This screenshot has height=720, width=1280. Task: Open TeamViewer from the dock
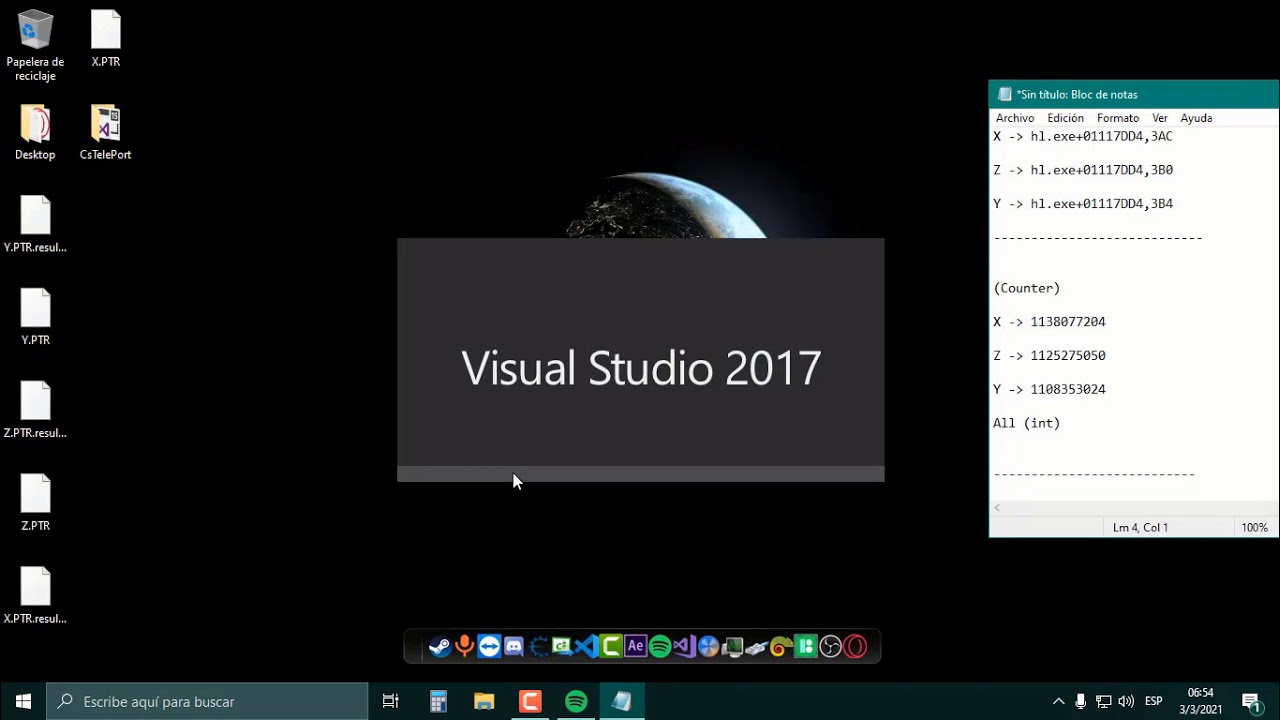pyautogui.click(x=489, y=647)
